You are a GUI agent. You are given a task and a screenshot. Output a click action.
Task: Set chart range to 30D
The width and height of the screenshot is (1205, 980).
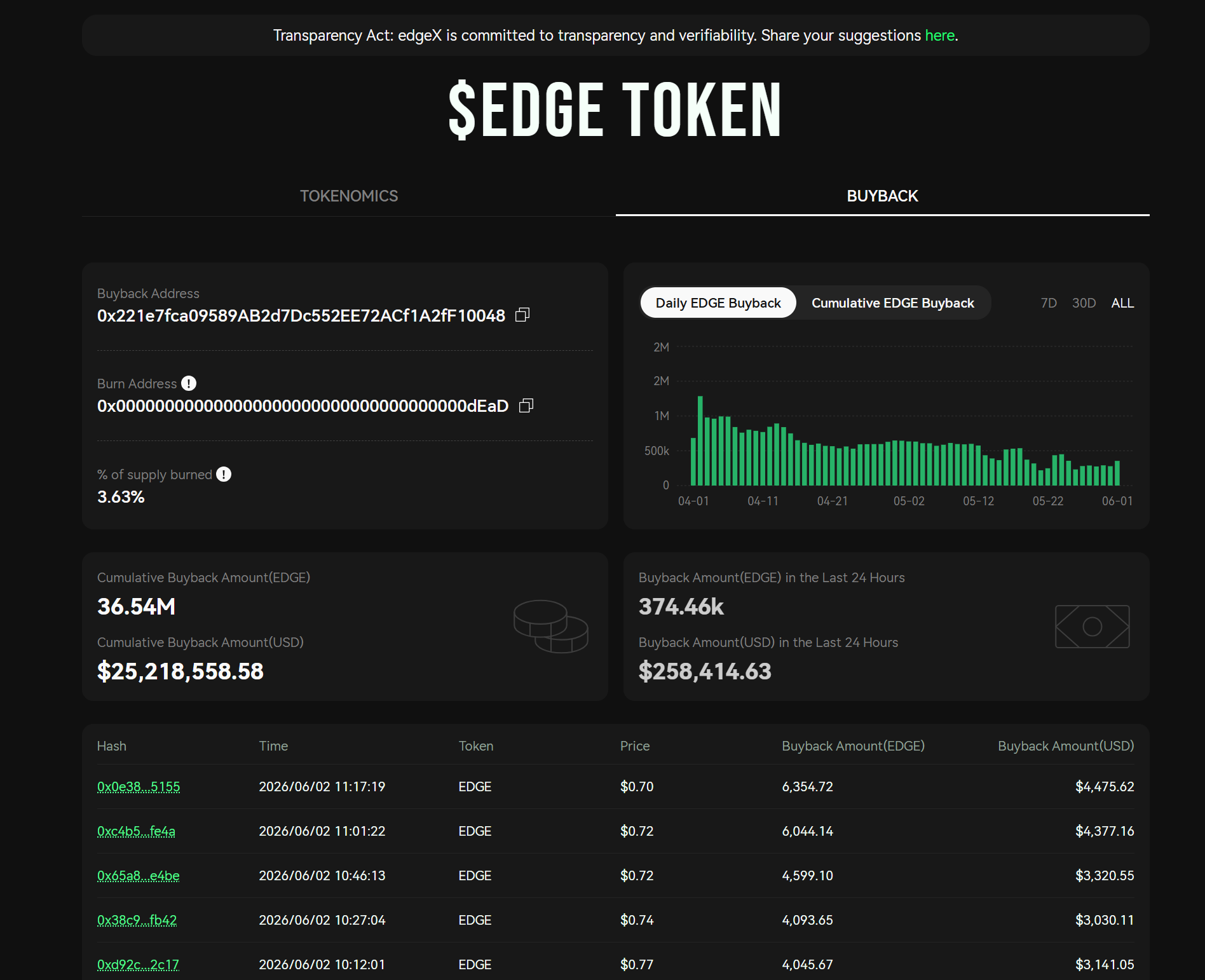[x=1084, y=303]
